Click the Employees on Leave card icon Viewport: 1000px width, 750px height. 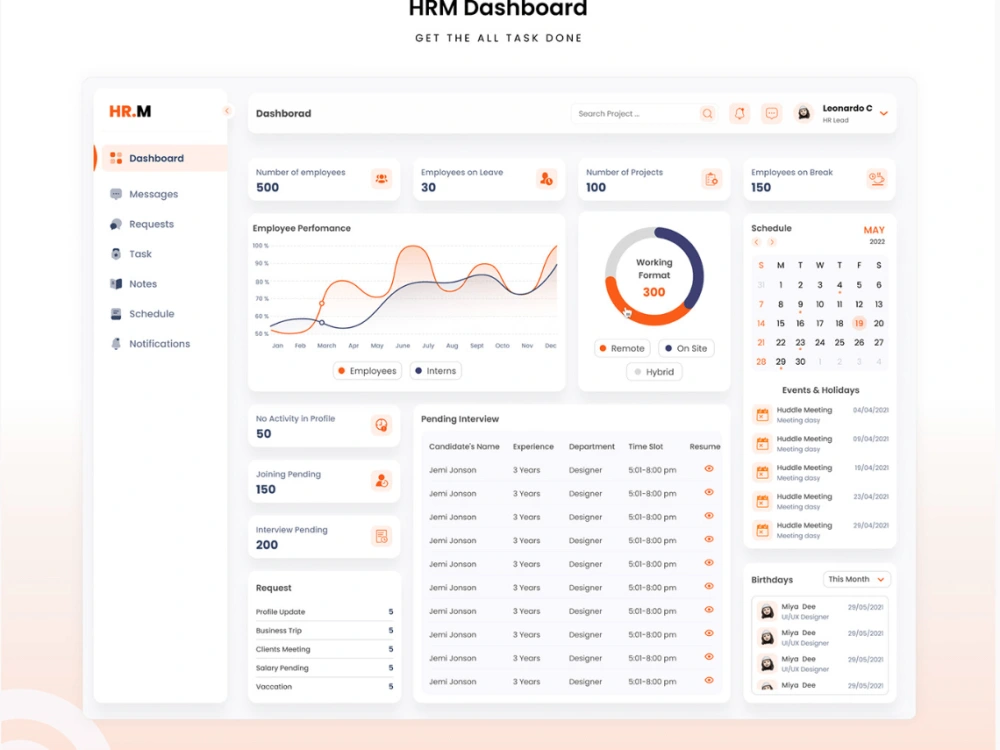click(547, 179)
